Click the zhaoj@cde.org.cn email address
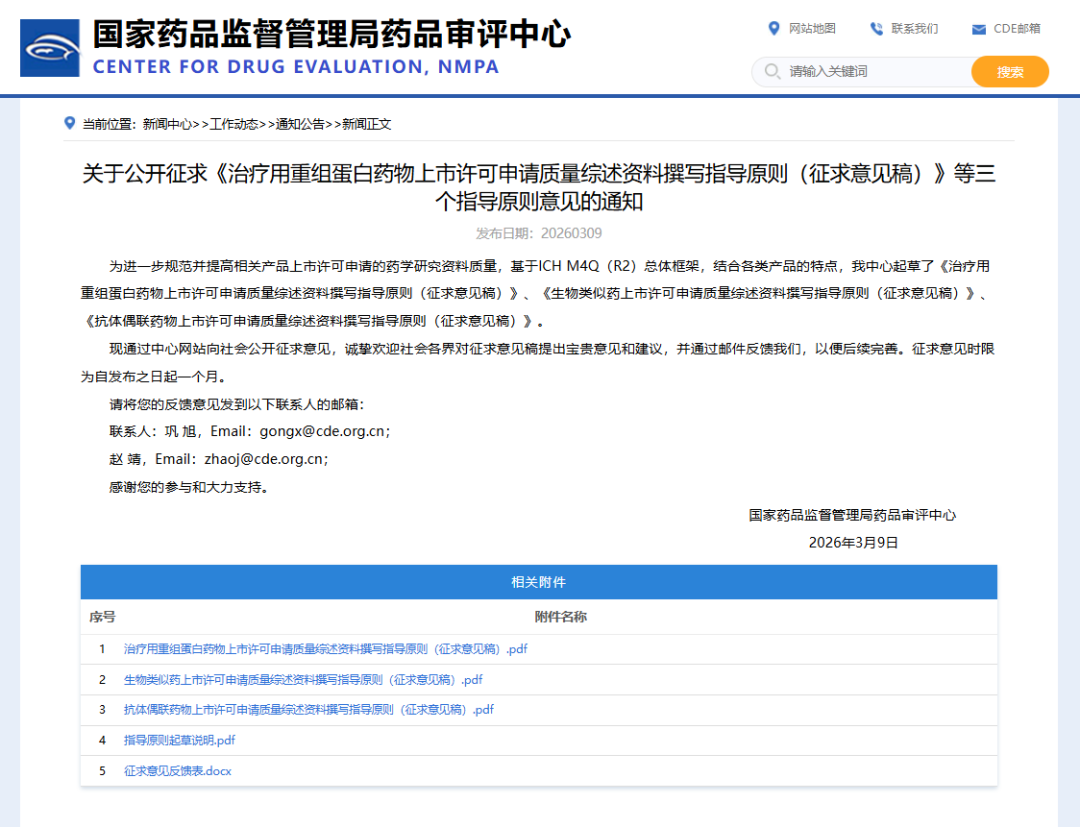 coord(264,459)
